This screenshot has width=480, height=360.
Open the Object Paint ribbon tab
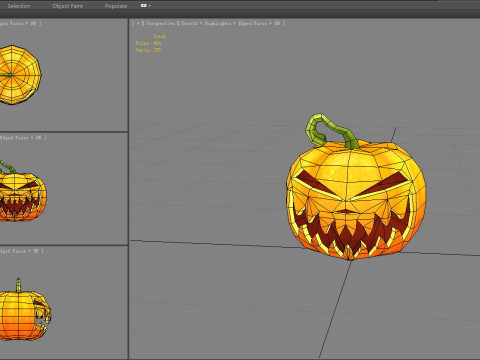[x=68, y=6]
